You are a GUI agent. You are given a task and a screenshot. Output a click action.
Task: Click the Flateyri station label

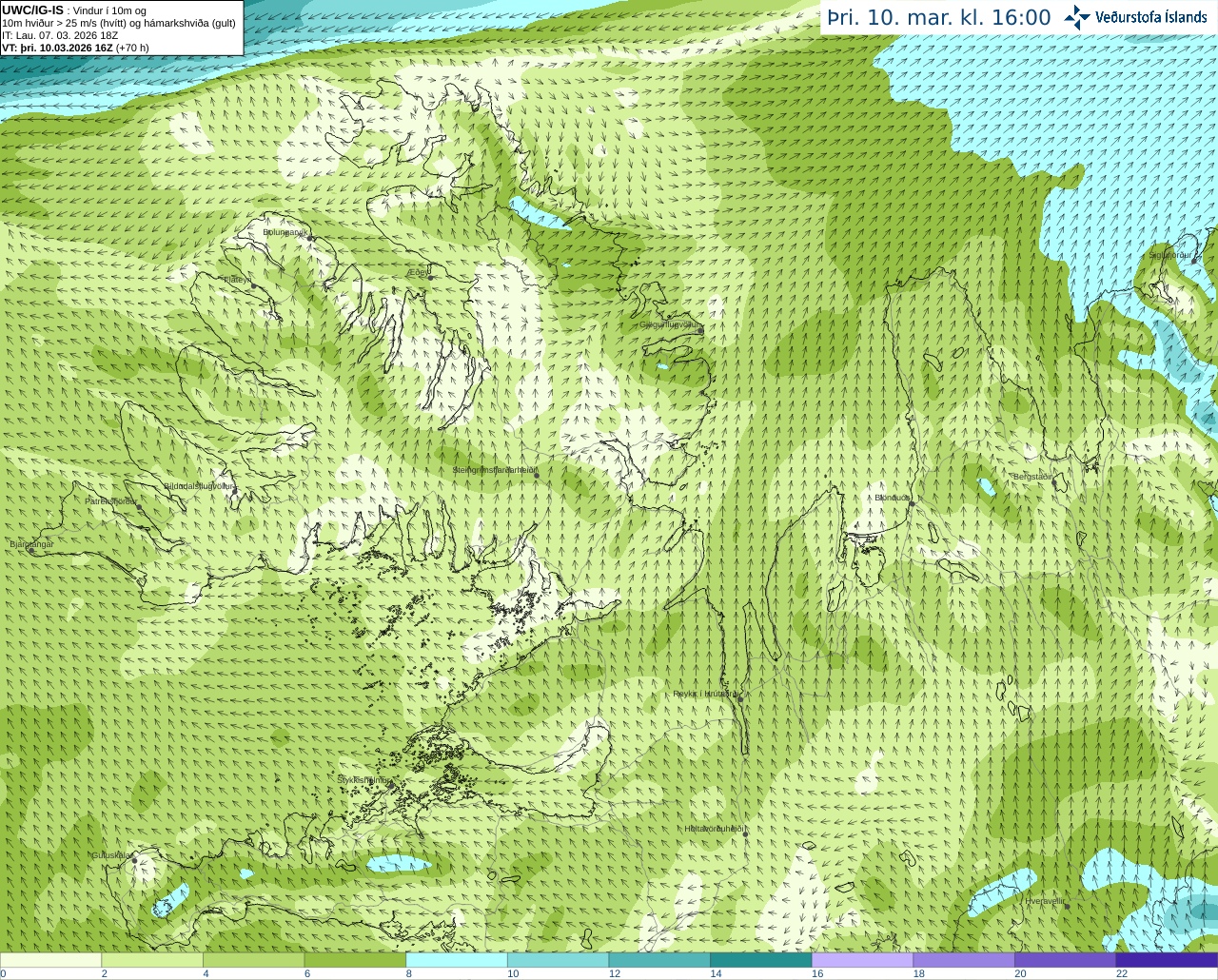click(237, 279)
